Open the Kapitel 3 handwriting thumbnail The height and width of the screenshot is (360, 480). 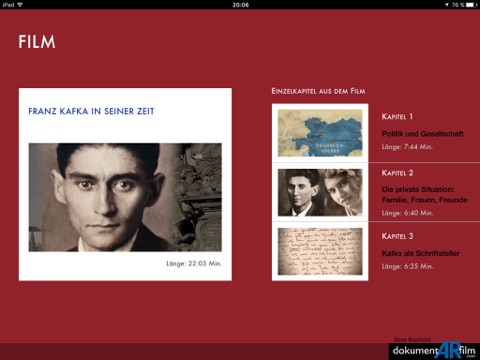point(320,252)
